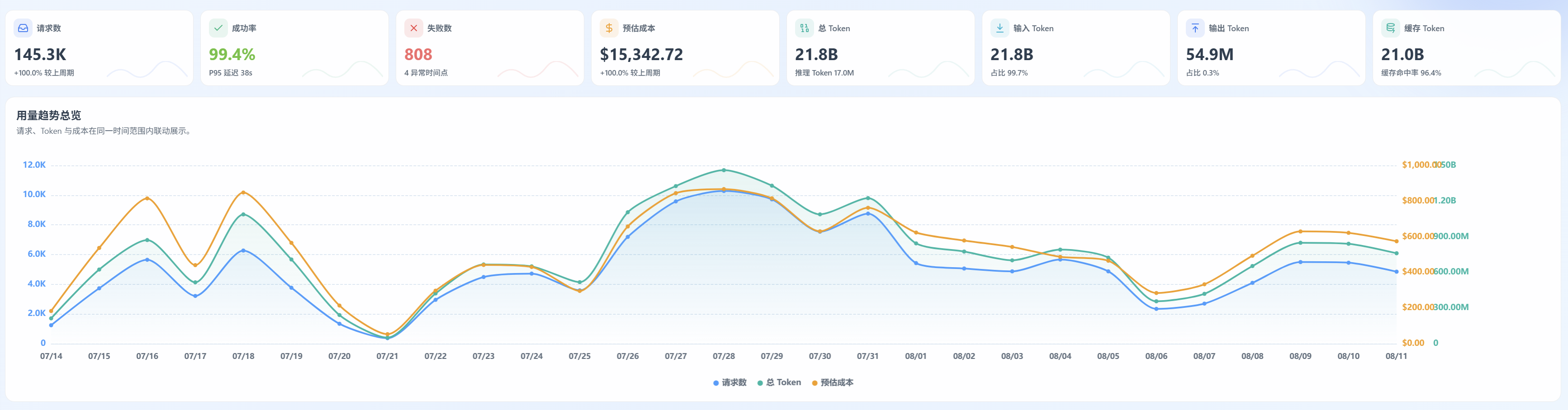Image resolution: width=1568 pixels, height=410 pixels.
Task: Click the 输入 Token card title
Action: 1033,28
